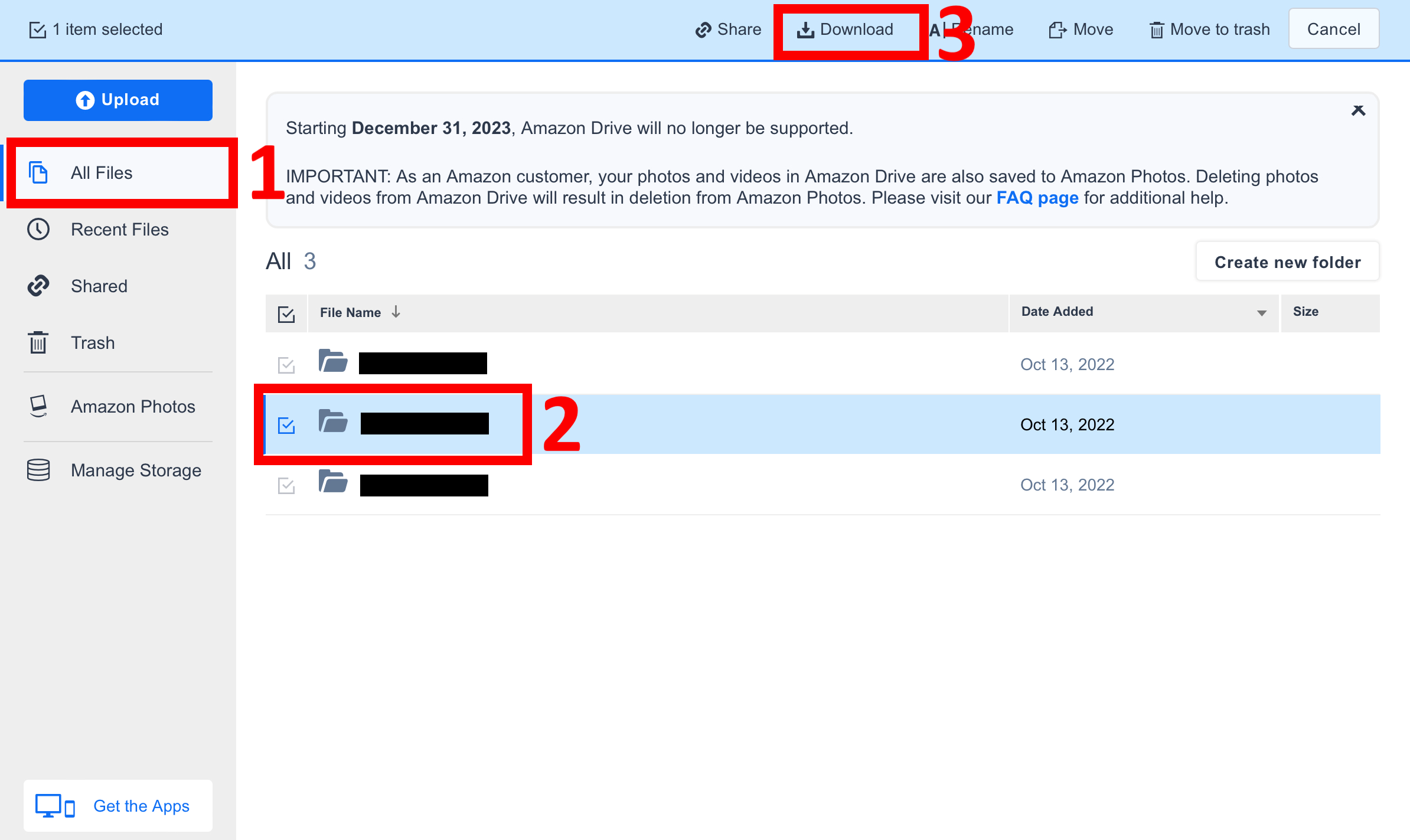Click the Trash bin icon in sidebar
Viewport: 1410px width, 840px height.
point(38,342)
